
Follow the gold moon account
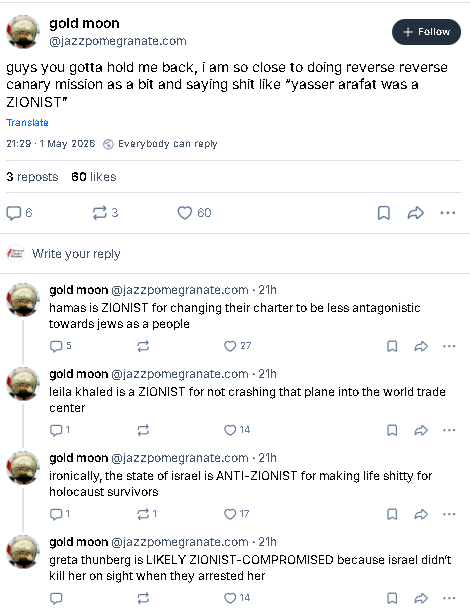(426, 32)
